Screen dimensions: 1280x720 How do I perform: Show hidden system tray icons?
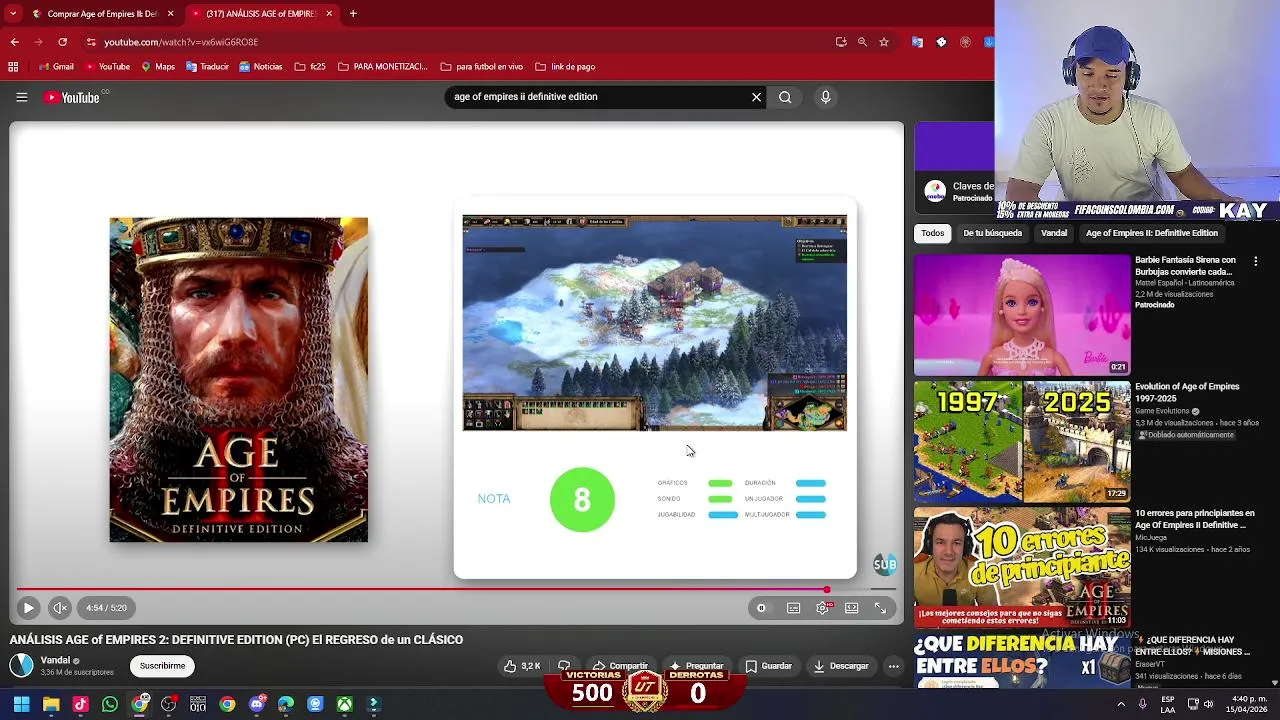click(x=1120, y=705)
